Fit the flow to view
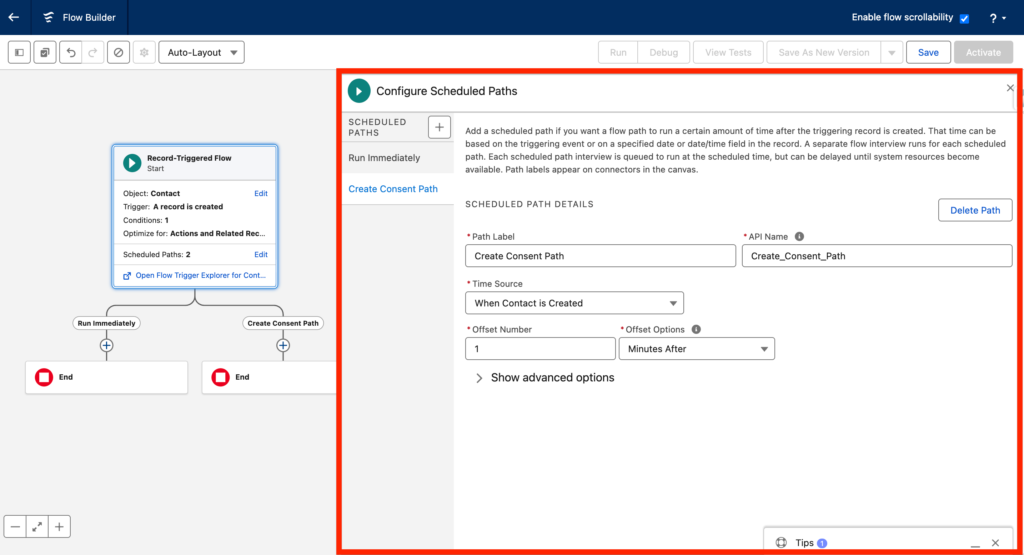This screenshot has height=555, width=1024. [x=37, y=526]
